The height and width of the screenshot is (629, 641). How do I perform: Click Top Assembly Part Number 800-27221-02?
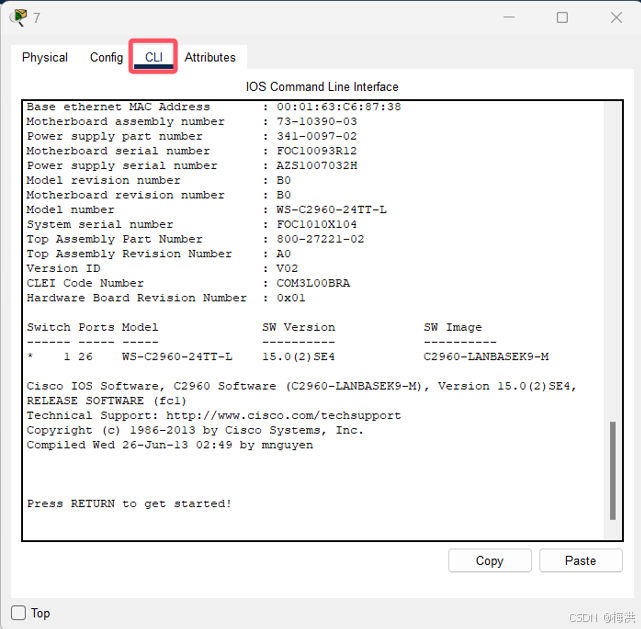click(320, 239)
